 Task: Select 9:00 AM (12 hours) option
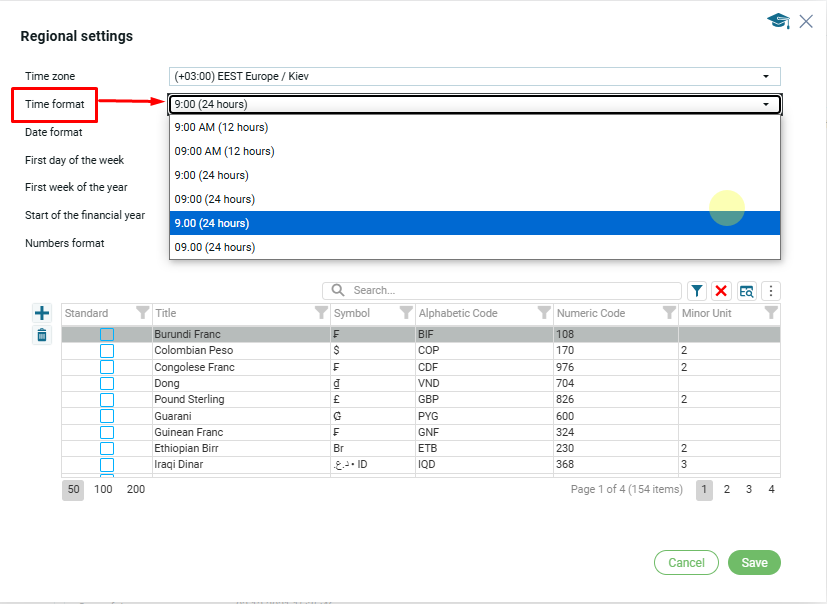pyautogui.click(x=221, y=127)
